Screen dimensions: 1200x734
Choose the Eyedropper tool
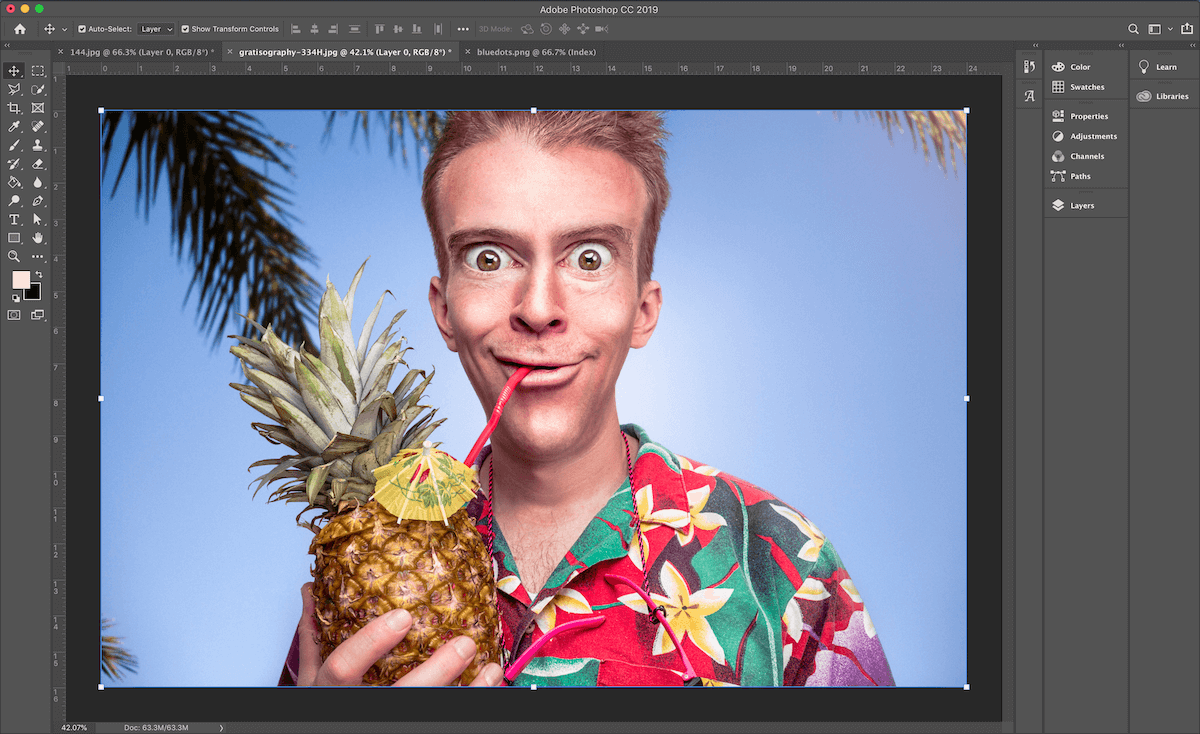15,126
